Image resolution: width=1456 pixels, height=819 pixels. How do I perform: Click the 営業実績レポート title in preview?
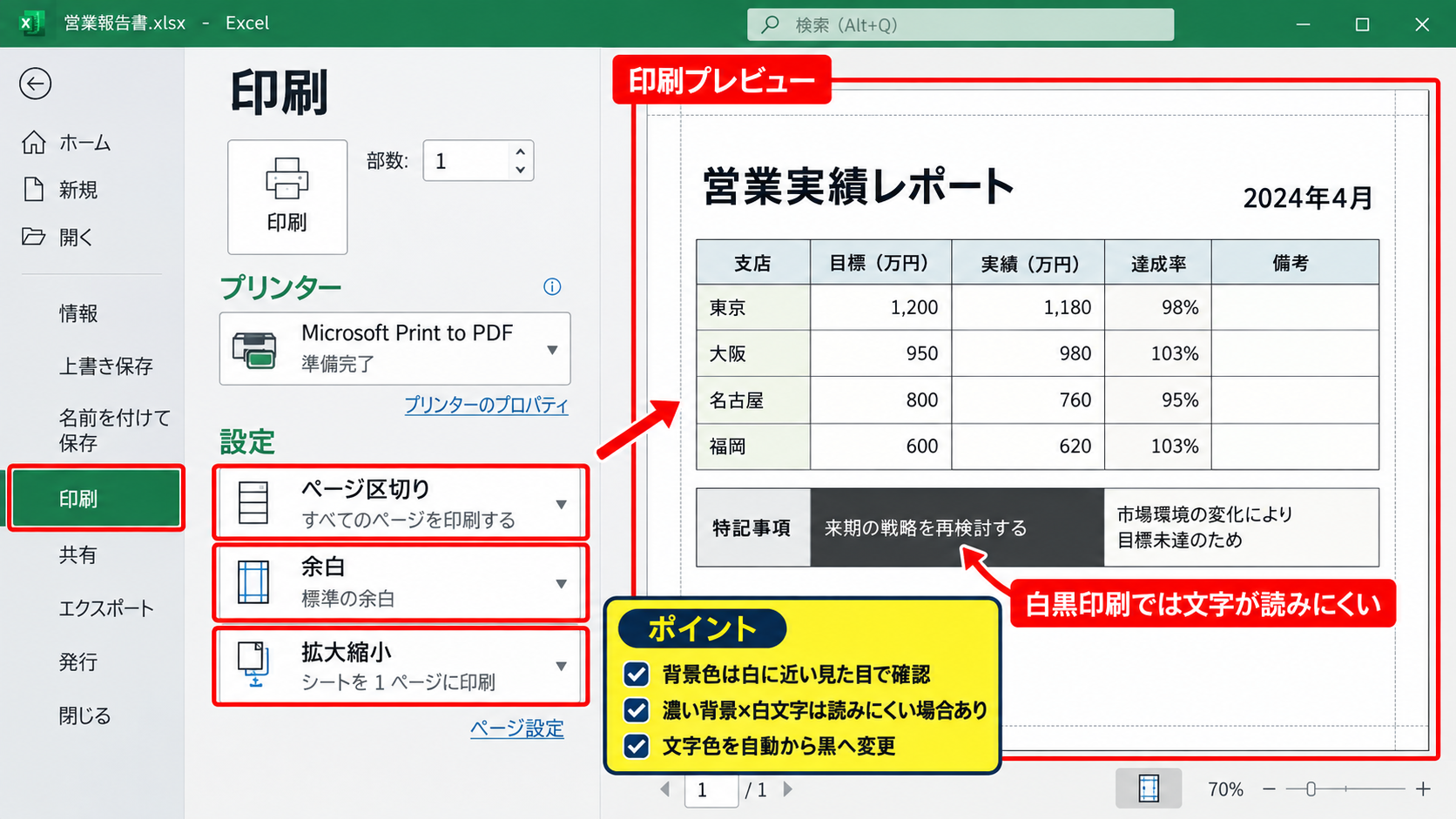tap(859, 186)
